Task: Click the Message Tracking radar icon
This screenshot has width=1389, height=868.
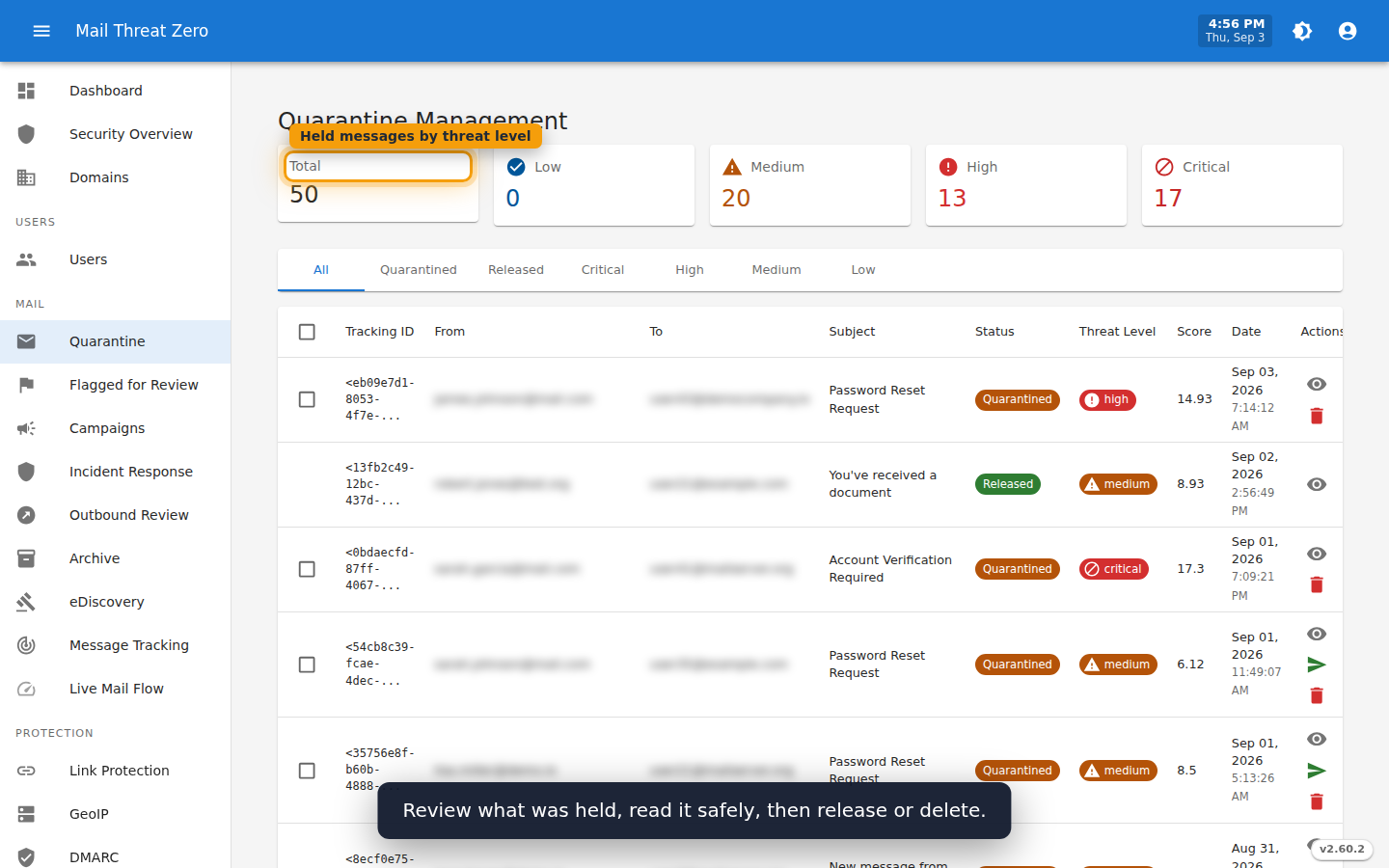Action: (x=26, y=645)
